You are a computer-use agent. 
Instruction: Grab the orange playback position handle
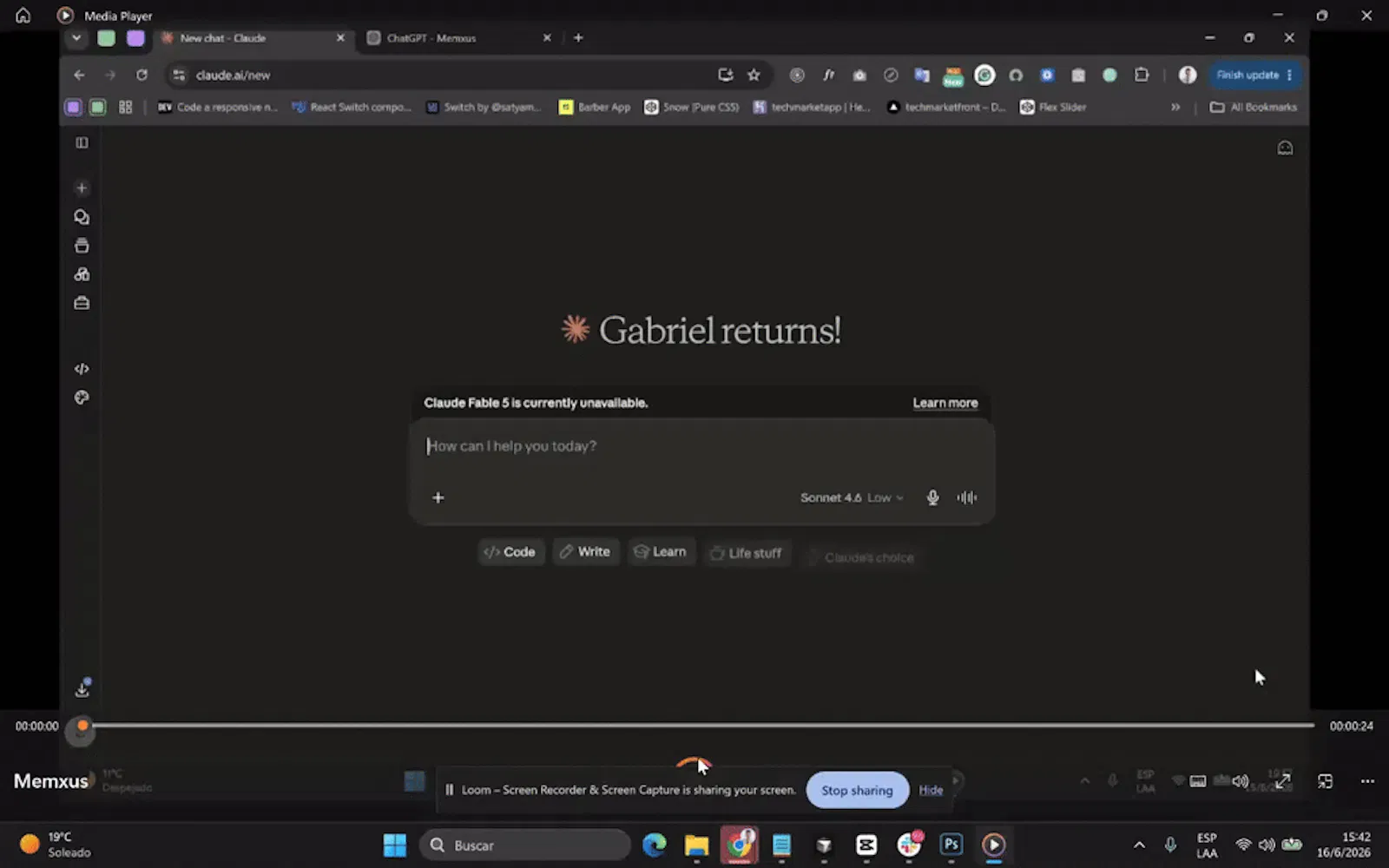[x=82, y=726]
